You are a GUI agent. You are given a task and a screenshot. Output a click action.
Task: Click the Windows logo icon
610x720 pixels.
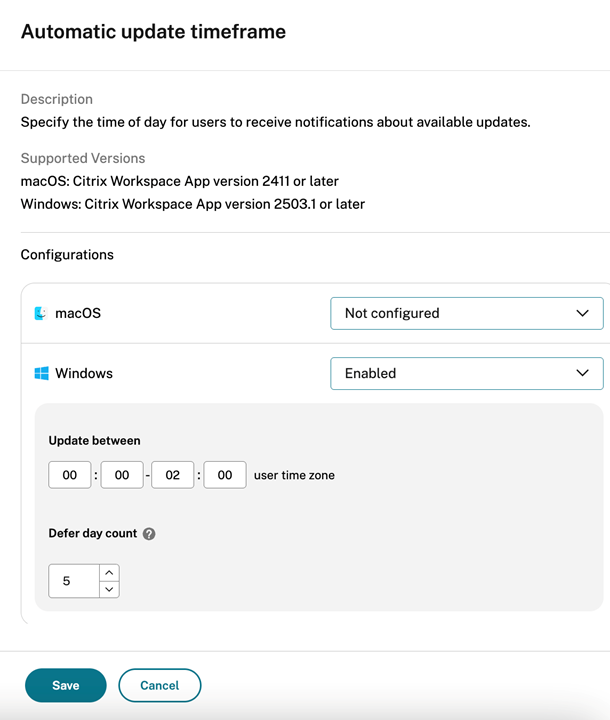click(x=41, y=373)
